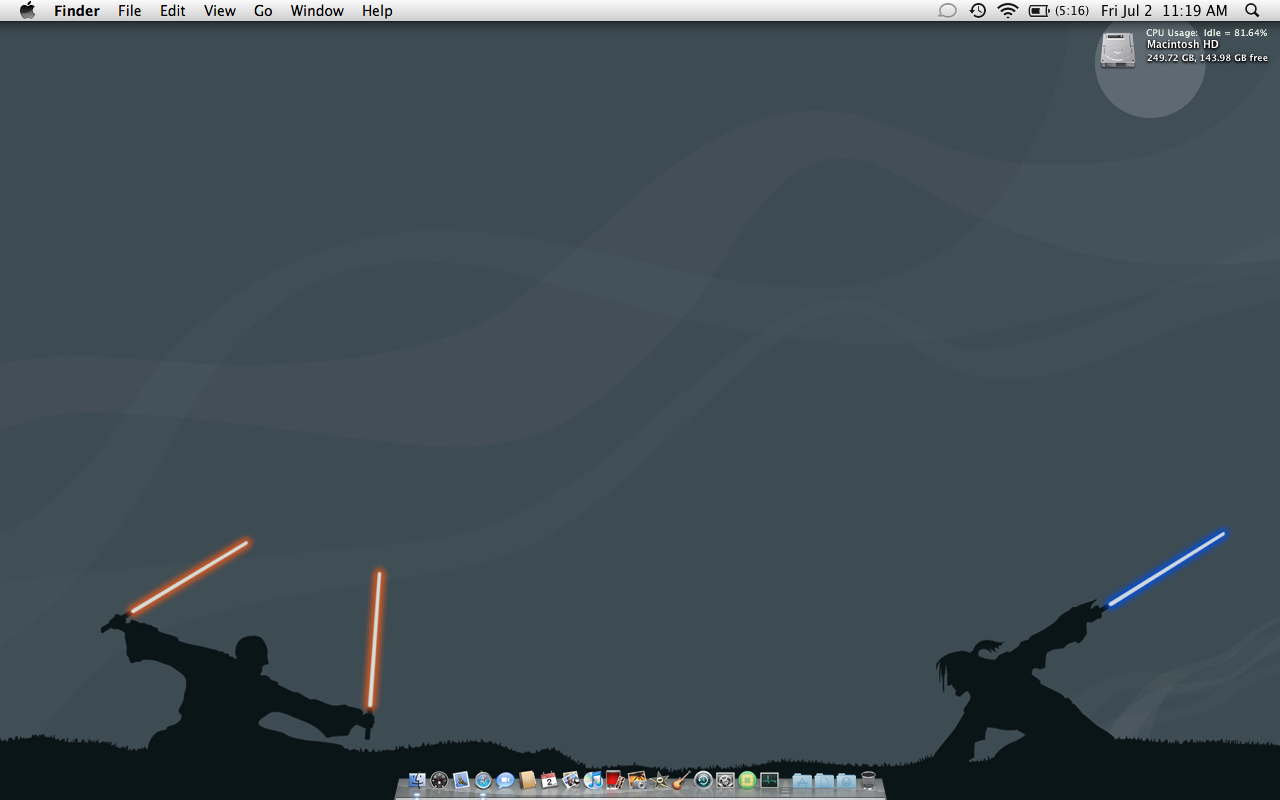The height and width of the screenshot is (800, 1280).
Task: Open the Time Machine menu bar icon
Action: (x=977, y=11)
